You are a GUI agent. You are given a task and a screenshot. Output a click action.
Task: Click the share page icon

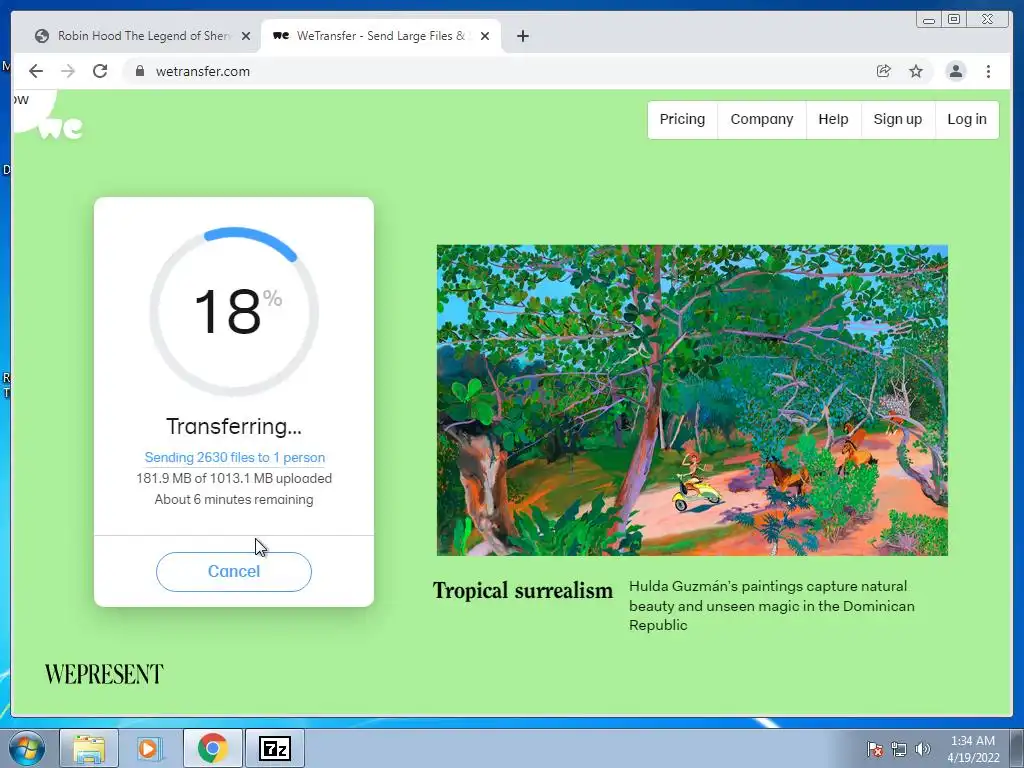(x=883, y=71)
